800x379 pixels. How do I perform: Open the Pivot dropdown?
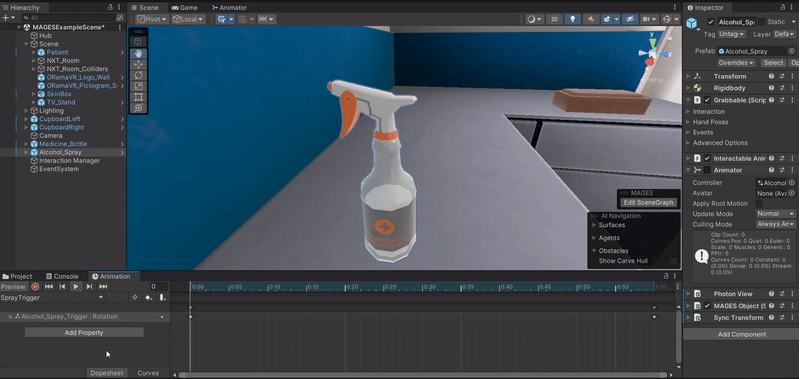click(152, 19)
